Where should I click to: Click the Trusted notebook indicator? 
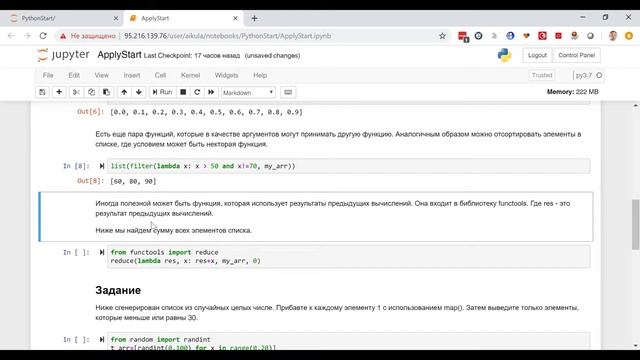pyautogui.click(x=542, y=75)
